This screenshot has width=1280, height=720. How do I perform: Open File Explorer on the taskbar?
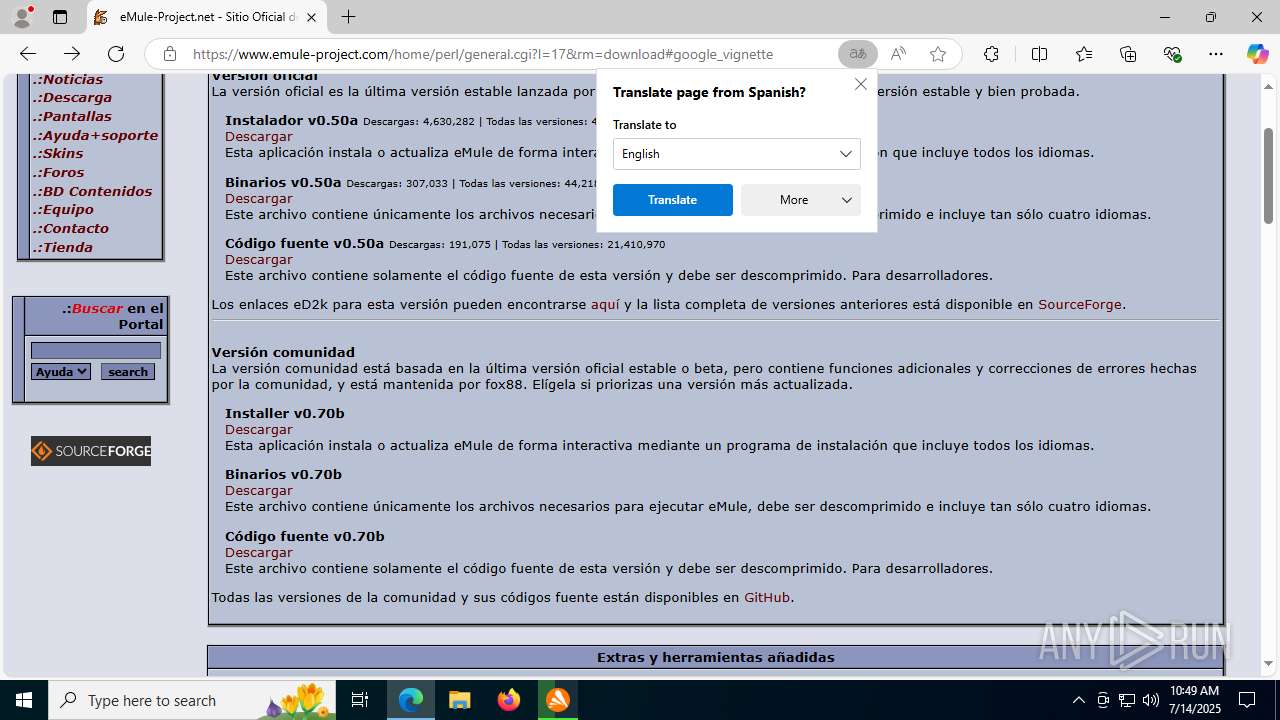click(x=459, y=700)
